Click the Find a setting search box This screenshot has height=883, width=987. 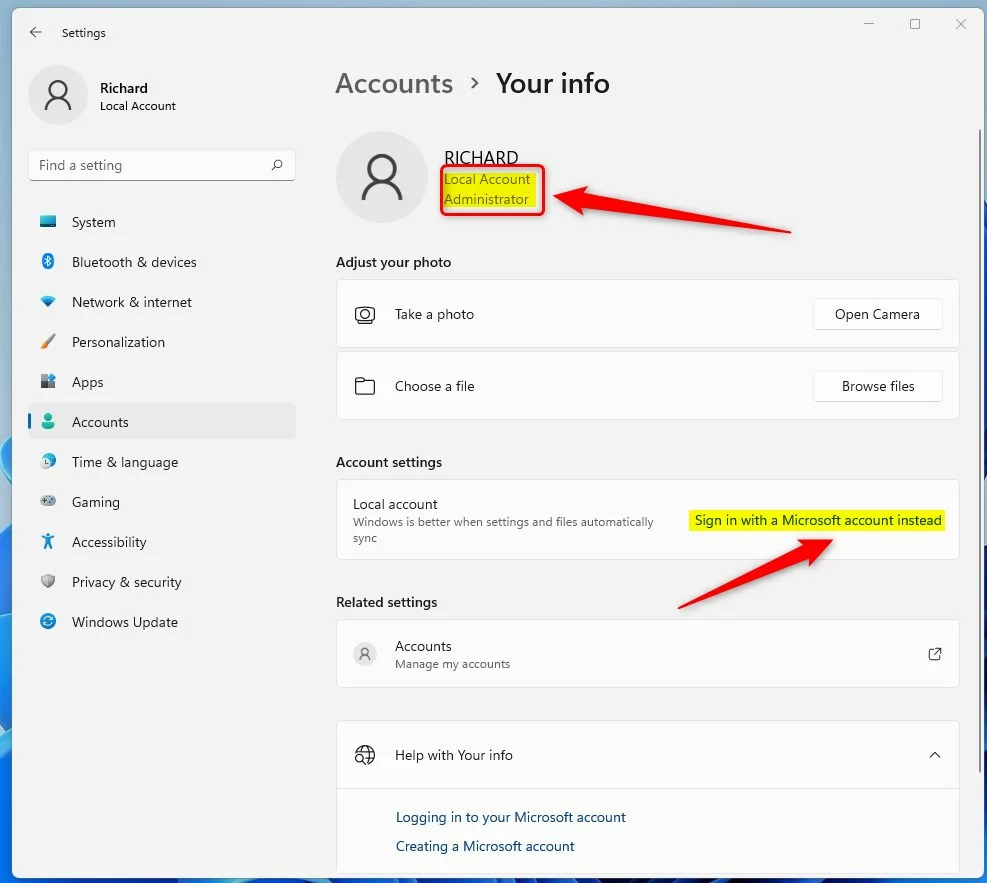tap(150, 165)
